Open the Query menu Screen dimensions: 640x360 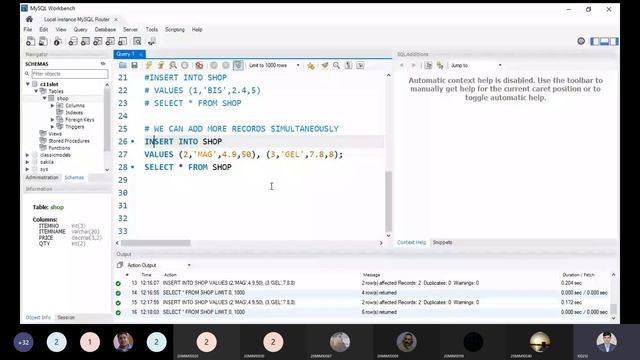pos(80,29)
